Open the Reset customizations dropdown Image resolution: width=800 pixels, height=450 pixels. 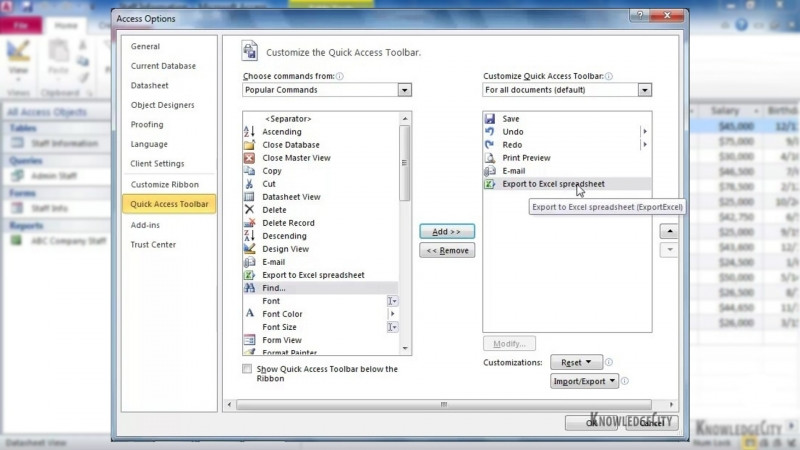click(x=576, y=362)
